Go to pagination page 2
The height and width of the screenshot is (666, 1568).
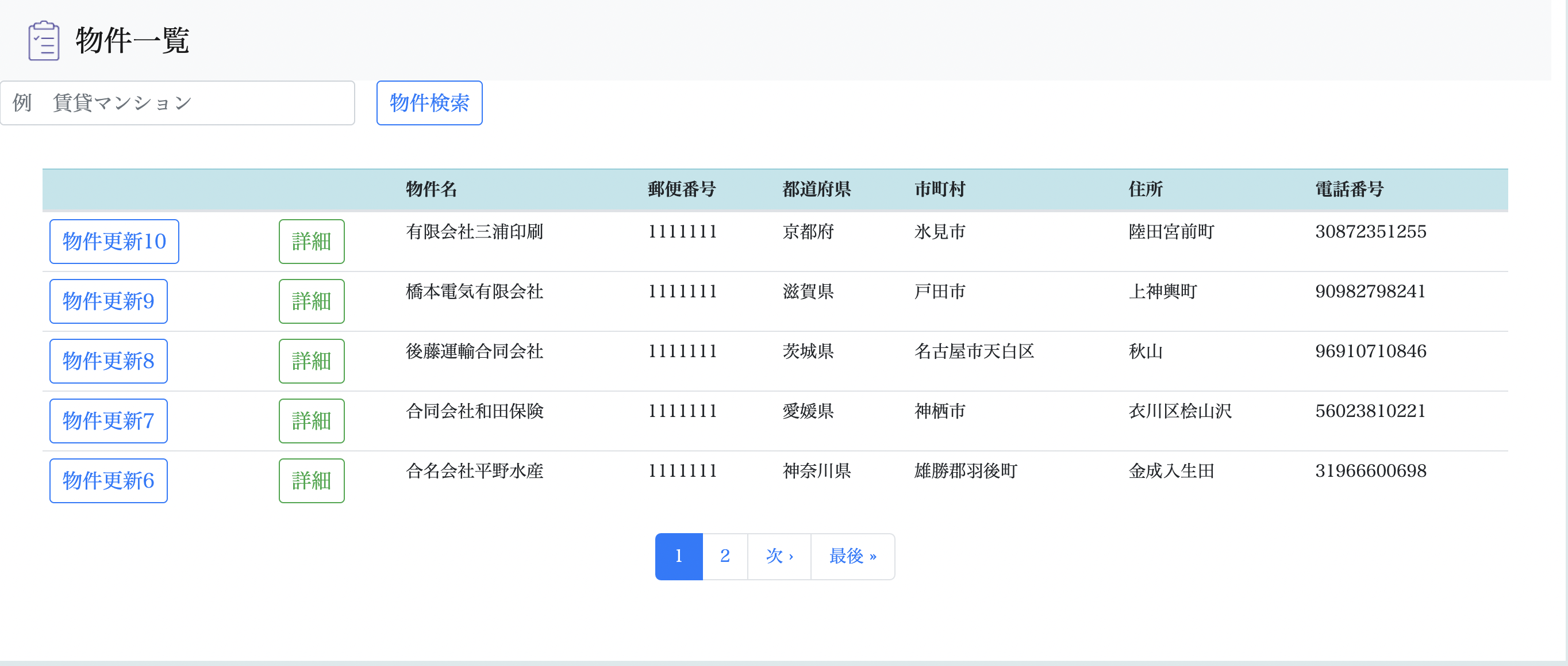point(724,556)
